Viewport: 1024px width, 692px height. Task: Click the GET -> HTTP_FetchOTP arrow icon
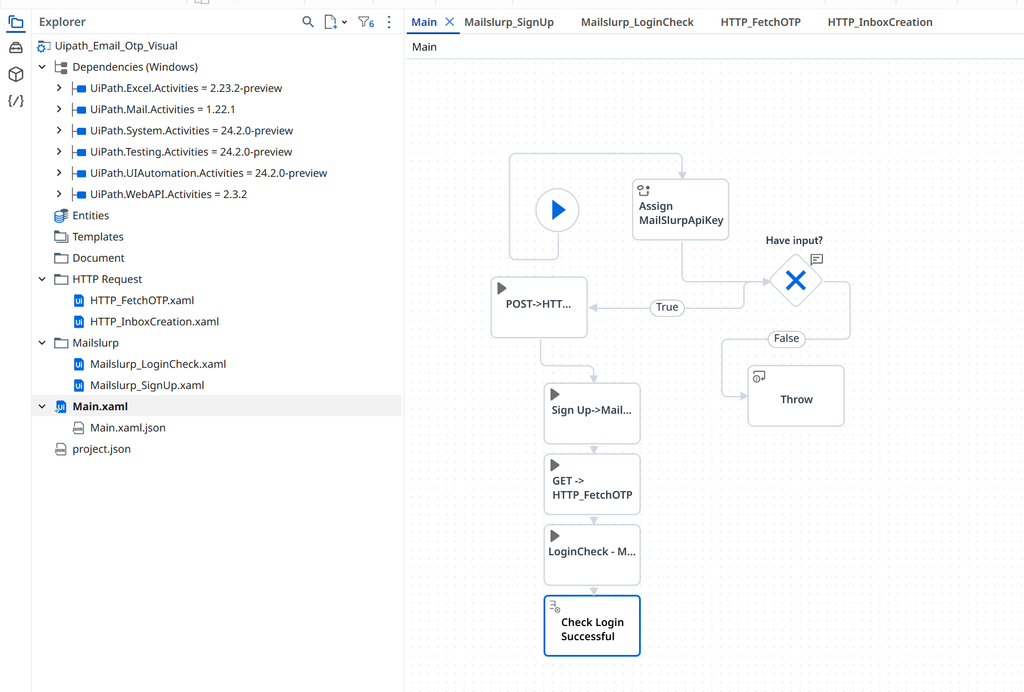coord(554,465)
